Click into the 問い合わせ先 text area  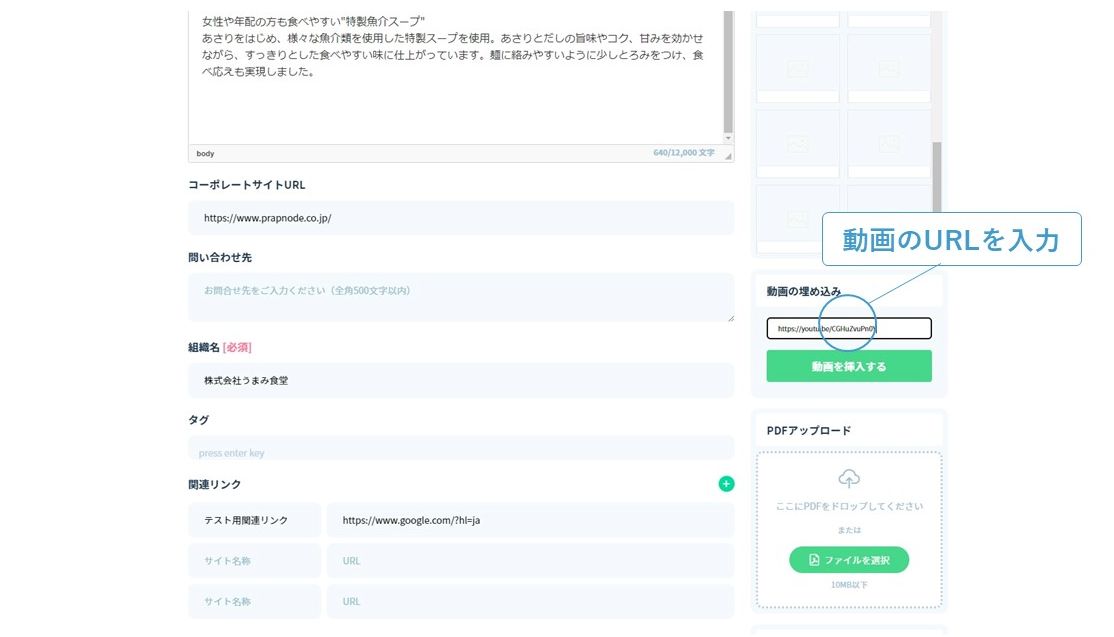tap(460, 297)
